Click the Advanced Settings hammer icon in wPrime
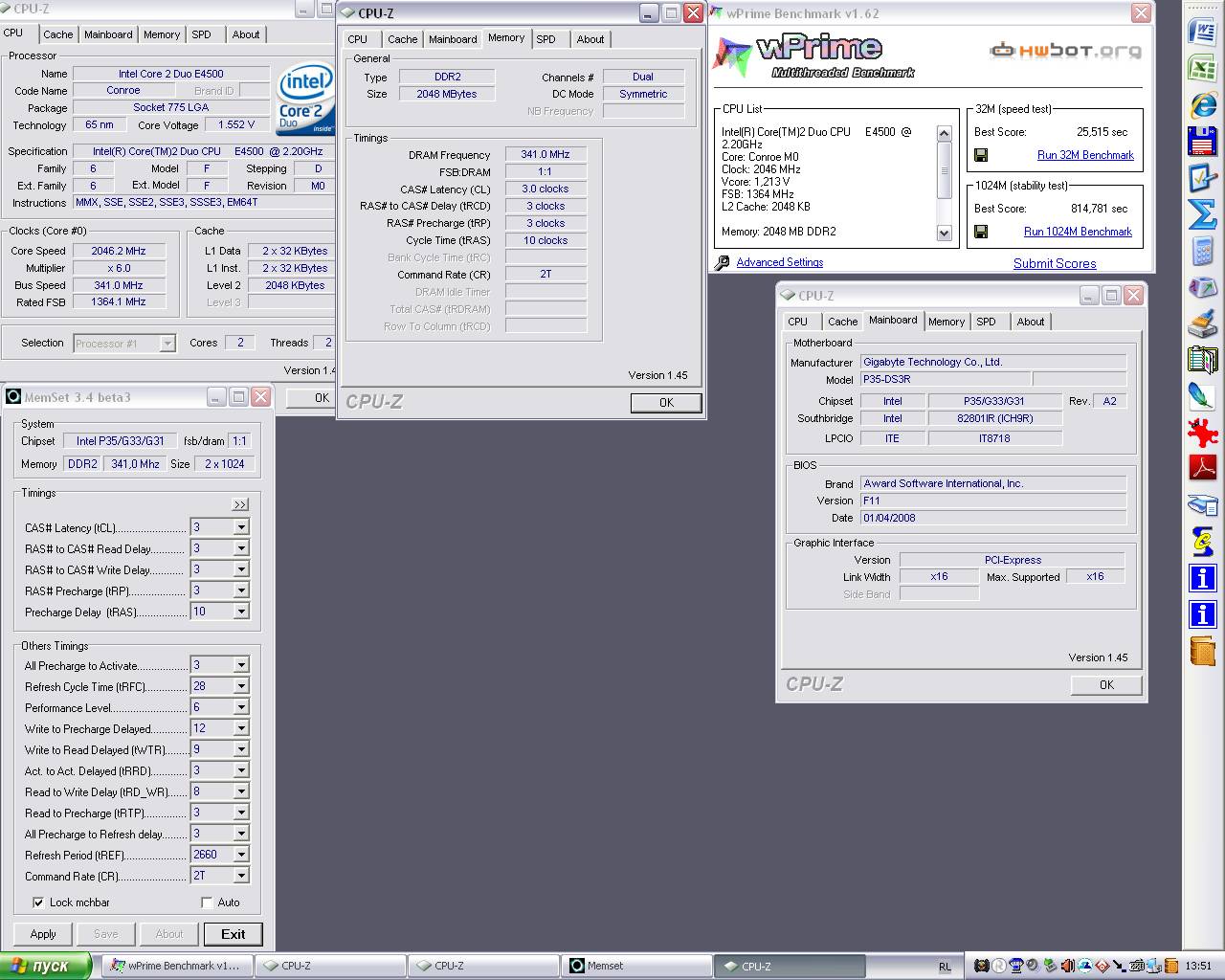Screen dimensions: 1225x980 [724, 262]
